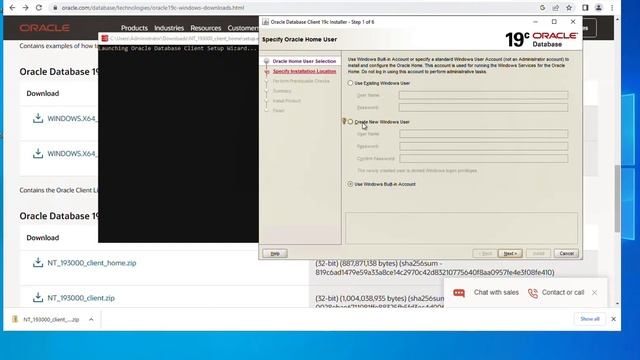
Task: Dismiss the chat/contact popup
Action: click(594, 293)
